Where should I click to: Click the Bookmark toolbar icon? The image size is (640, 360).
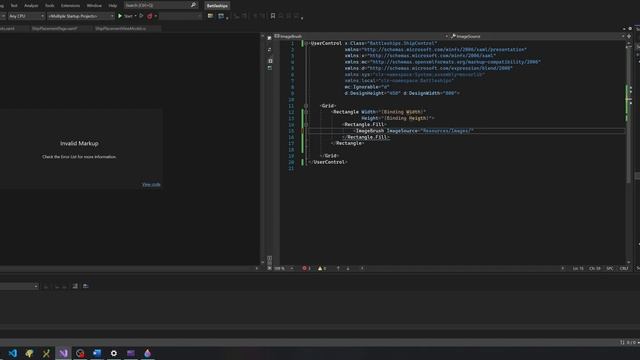point(273,16)
